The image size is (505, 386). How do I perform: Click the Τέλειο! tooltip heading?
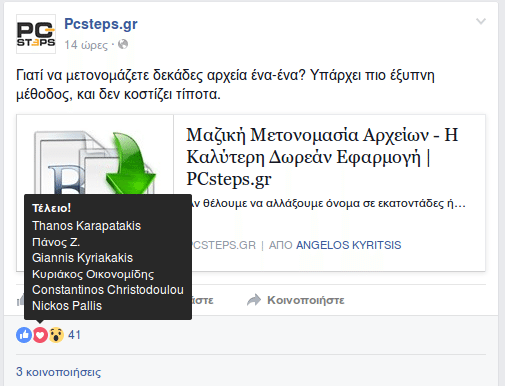51,208
